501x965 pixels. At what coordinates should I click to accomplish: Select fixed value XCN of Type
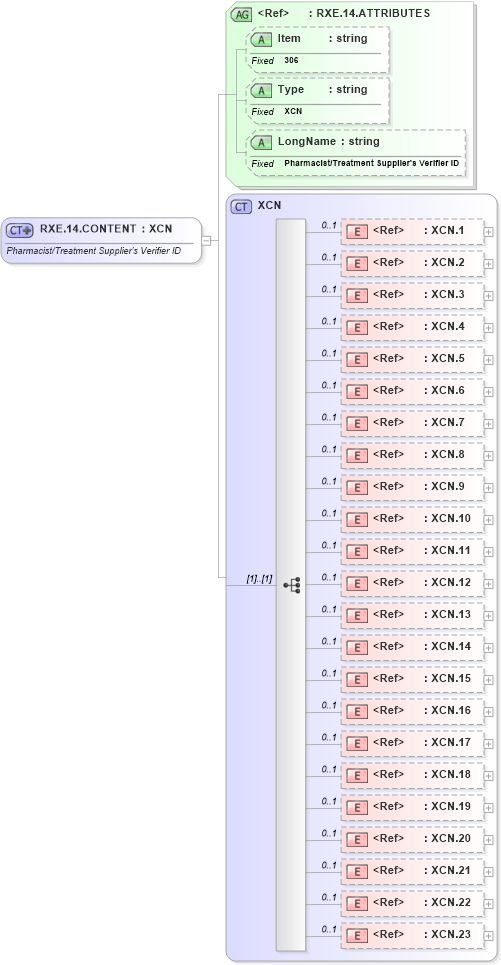[x=293, y=111]
